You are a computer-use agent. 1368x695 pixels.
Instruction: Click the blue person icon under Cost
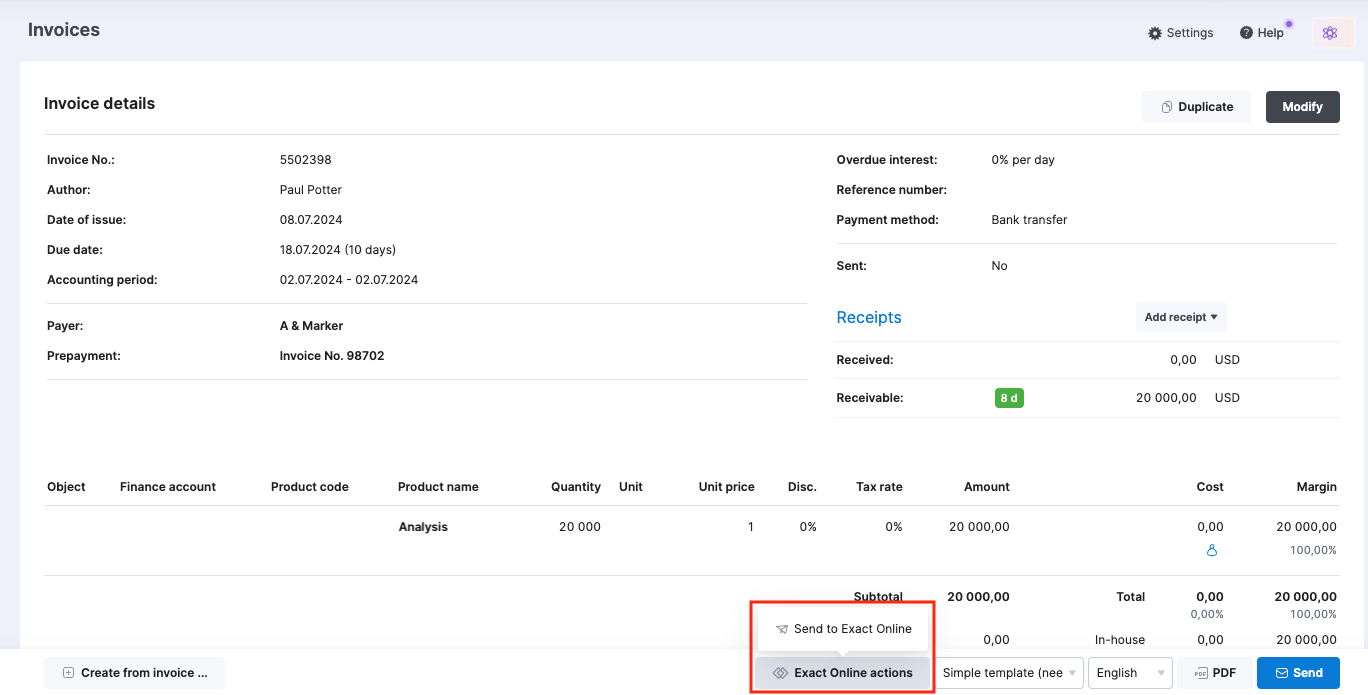1212,550
